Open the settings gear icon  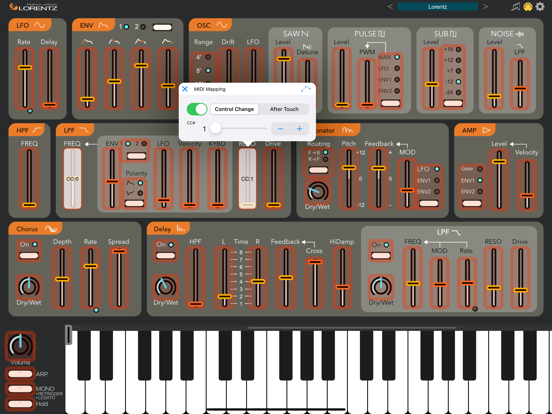[540, 6]
